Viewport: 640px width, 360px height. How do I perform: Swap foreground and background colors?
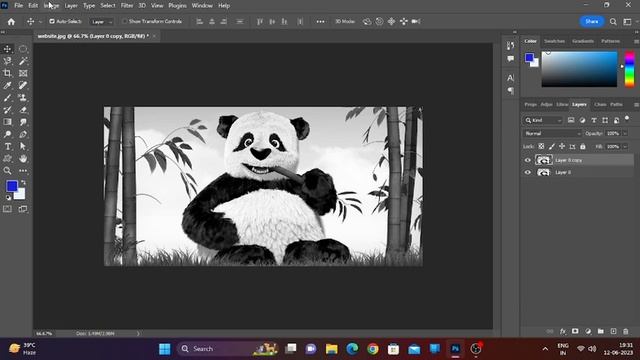point(23,183)
